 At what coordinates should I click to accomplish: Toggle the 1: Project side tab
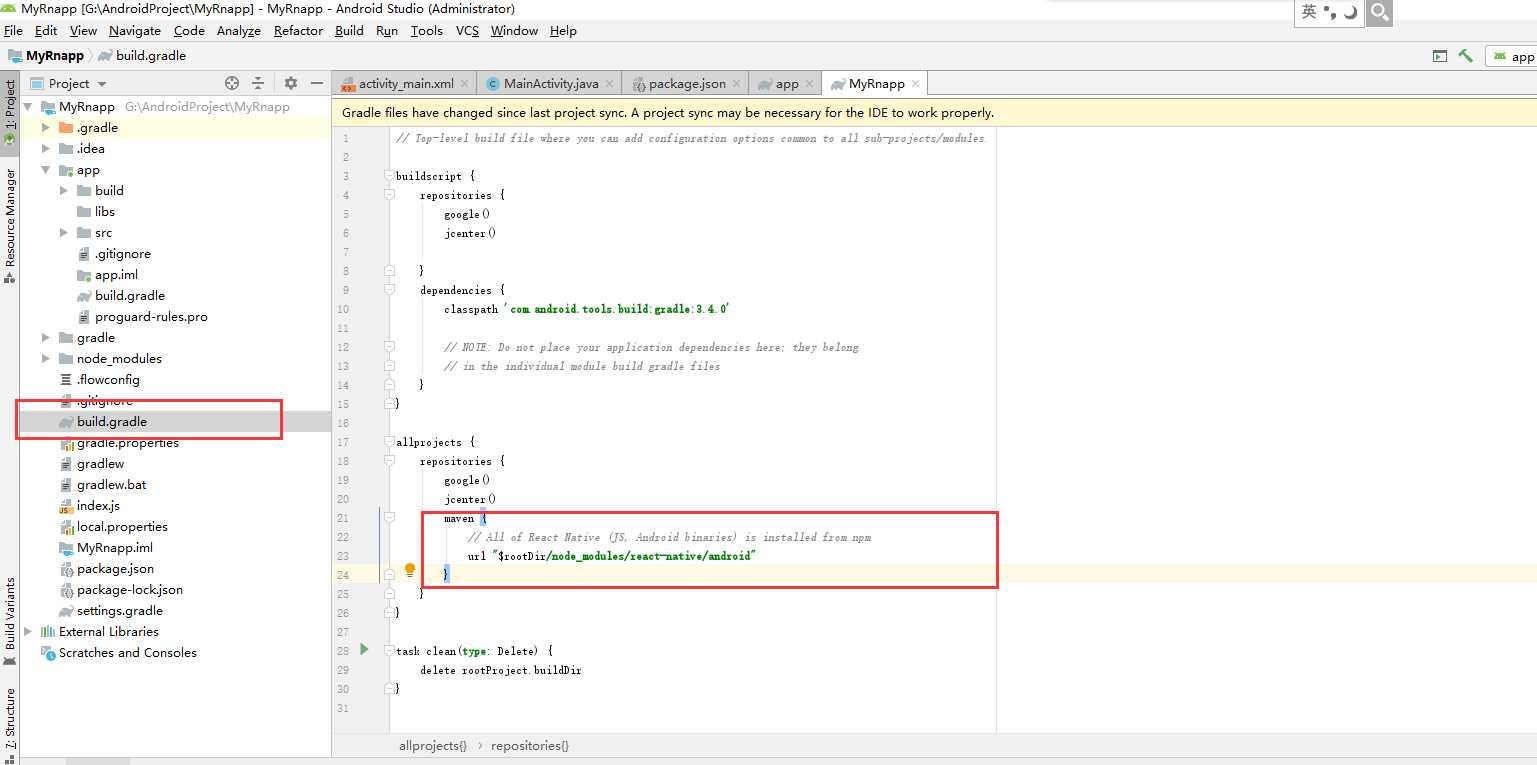pos(10,114)
